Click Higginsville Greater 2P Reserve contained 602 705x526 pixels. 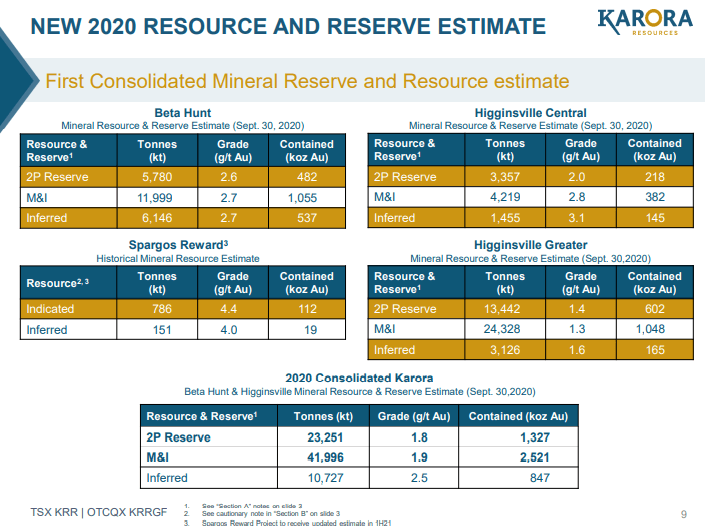[655, 309]
